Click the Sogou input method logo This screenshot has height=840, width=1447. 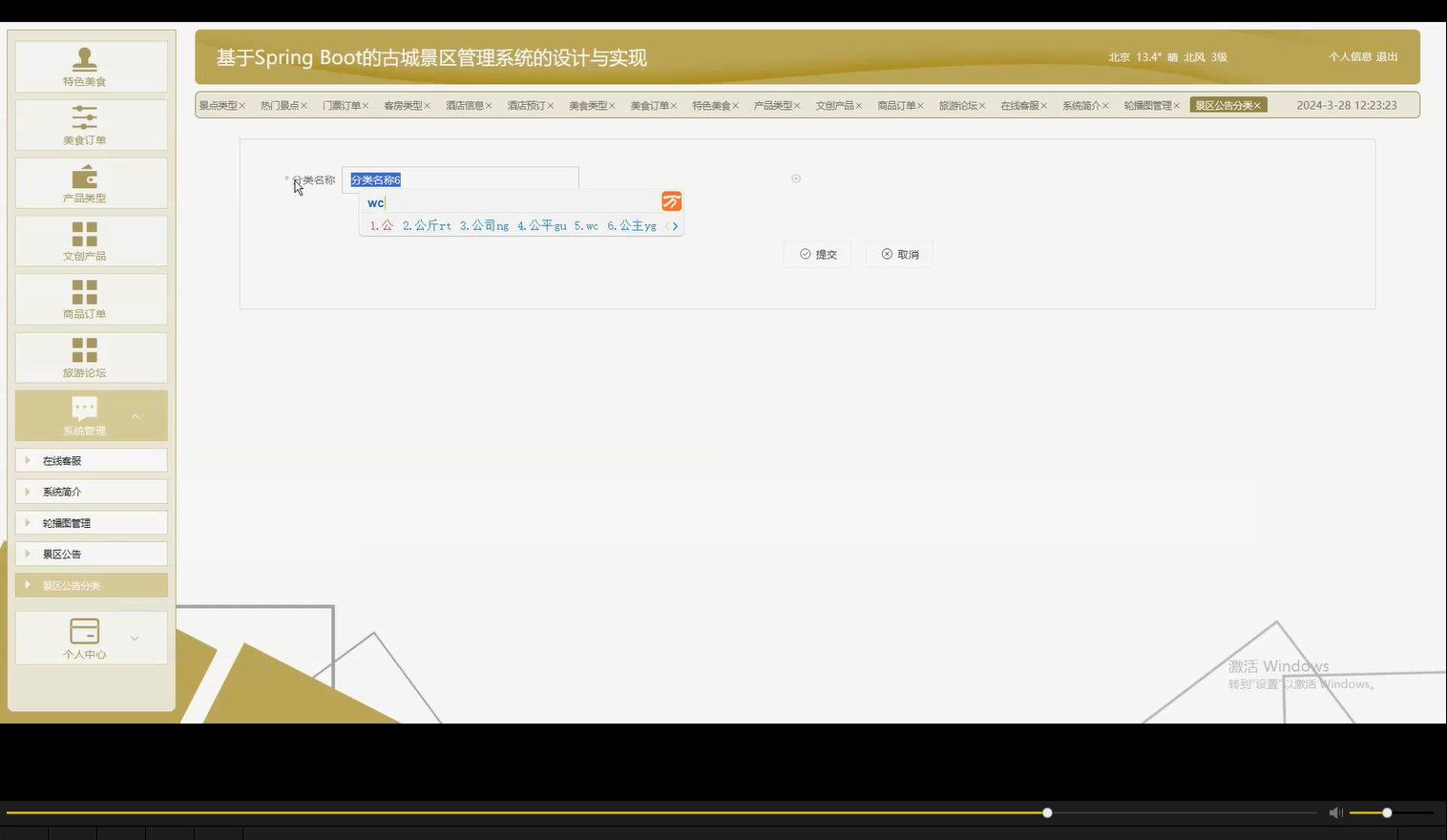coord(672,201)
